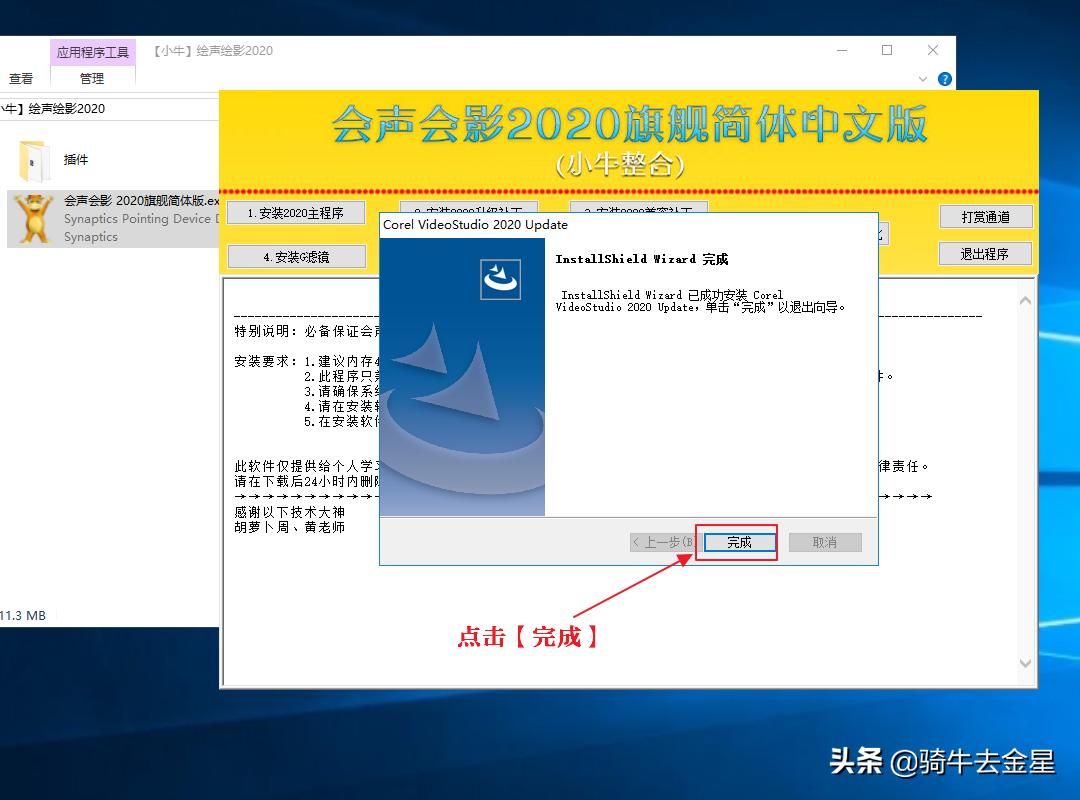Click the greyed-out 上一步 back button
Viewport: 1080px width, 800px height.
tap(663, 542)
